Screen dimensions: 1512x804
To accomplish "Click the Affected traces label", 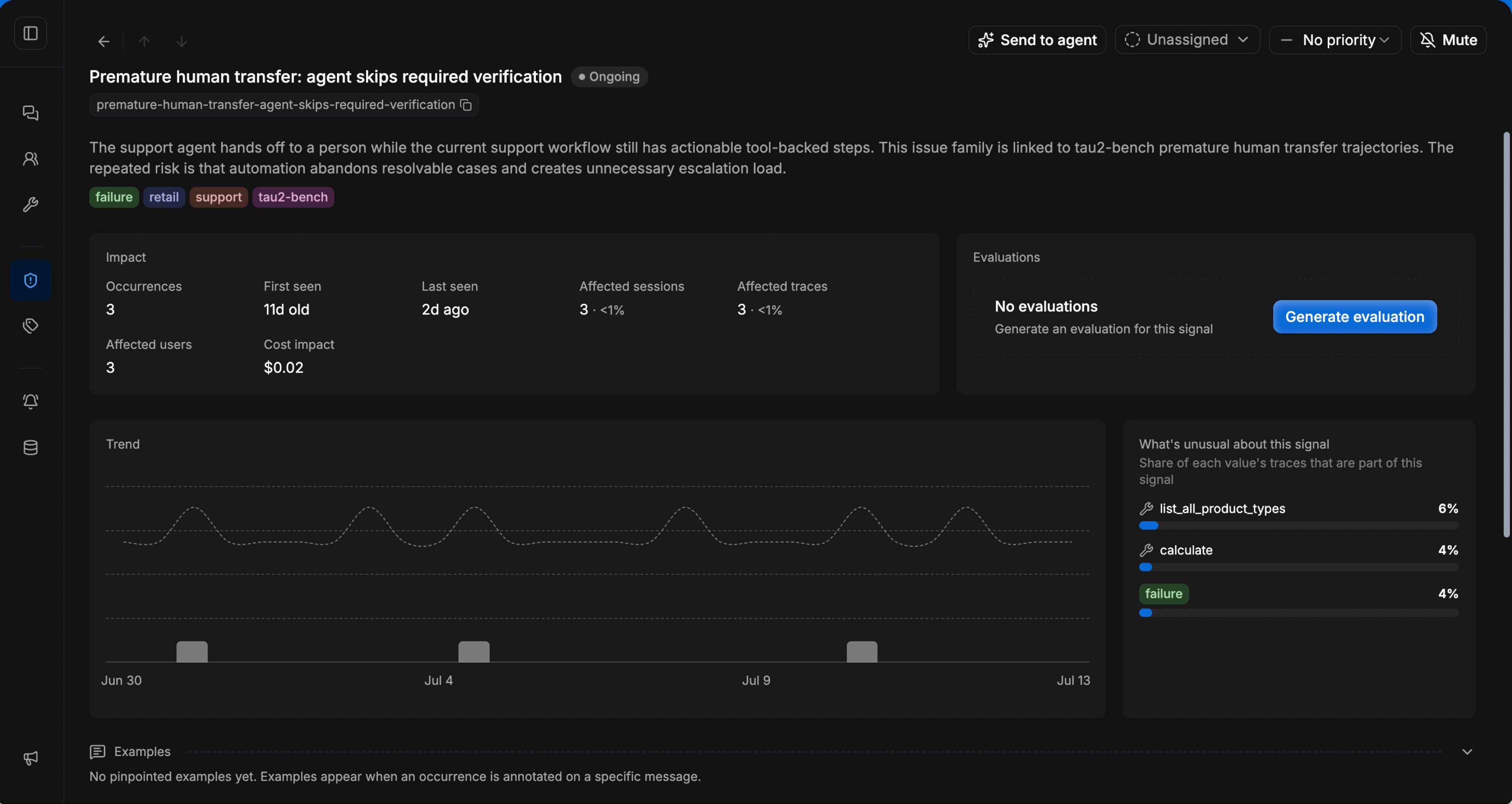I will [782, 286].
